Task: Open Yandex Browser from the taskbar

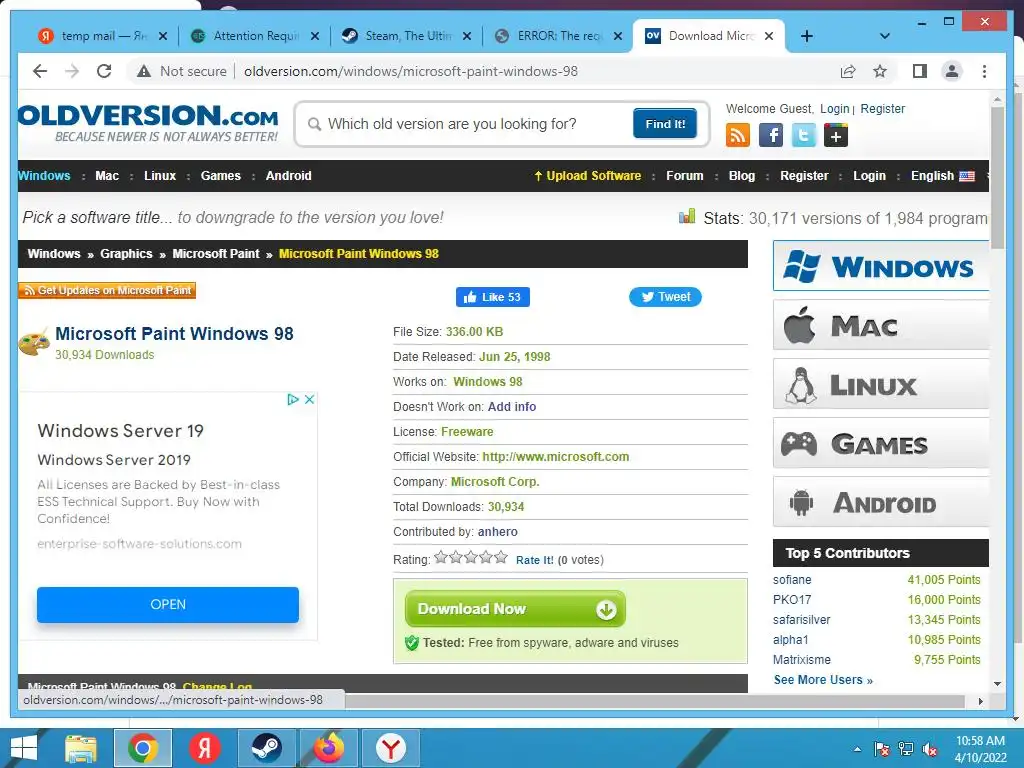Action: 391,748
